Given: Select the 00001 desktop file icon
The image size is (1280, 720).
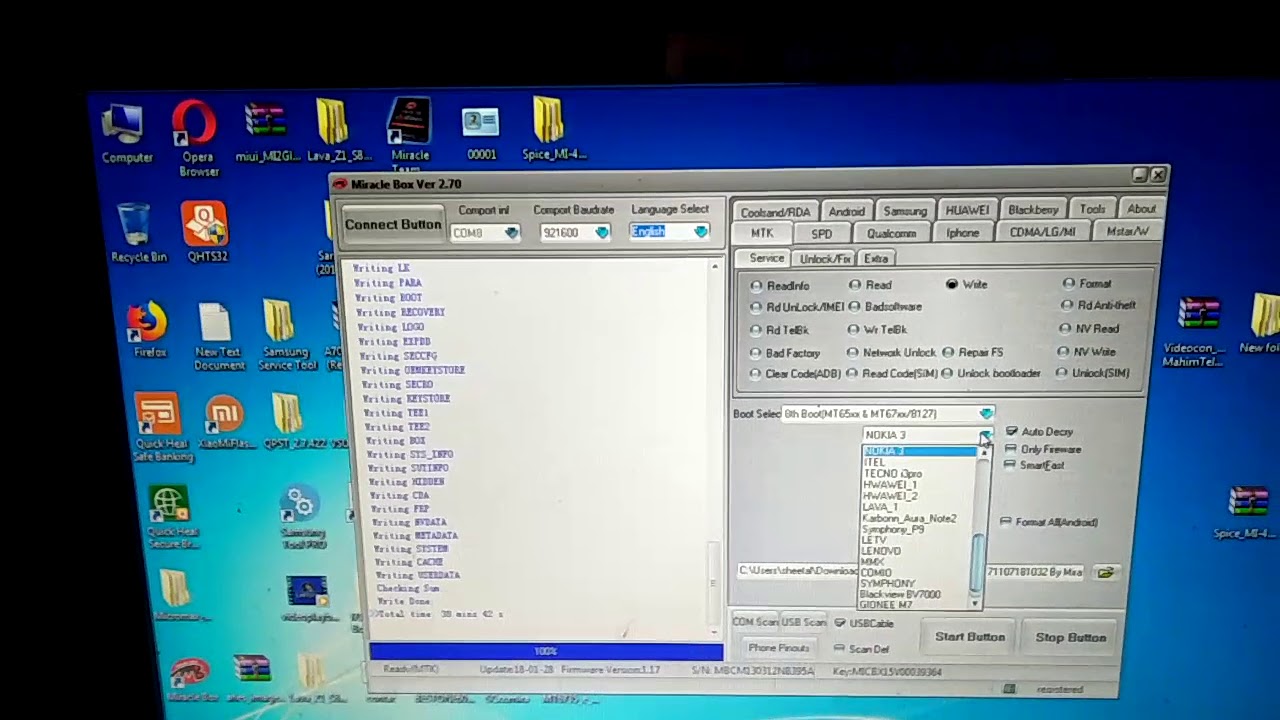Looking at the screenshot, I should (x=481, y=134).
